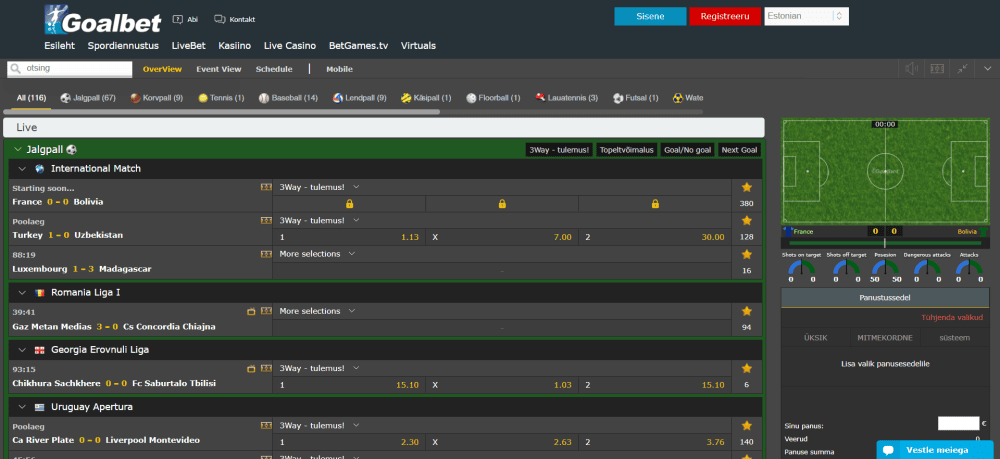This screenshot has height=459, width=1000.
Task: Open More selections for Luxembourg - Madagascar
Action: point(317,254)
